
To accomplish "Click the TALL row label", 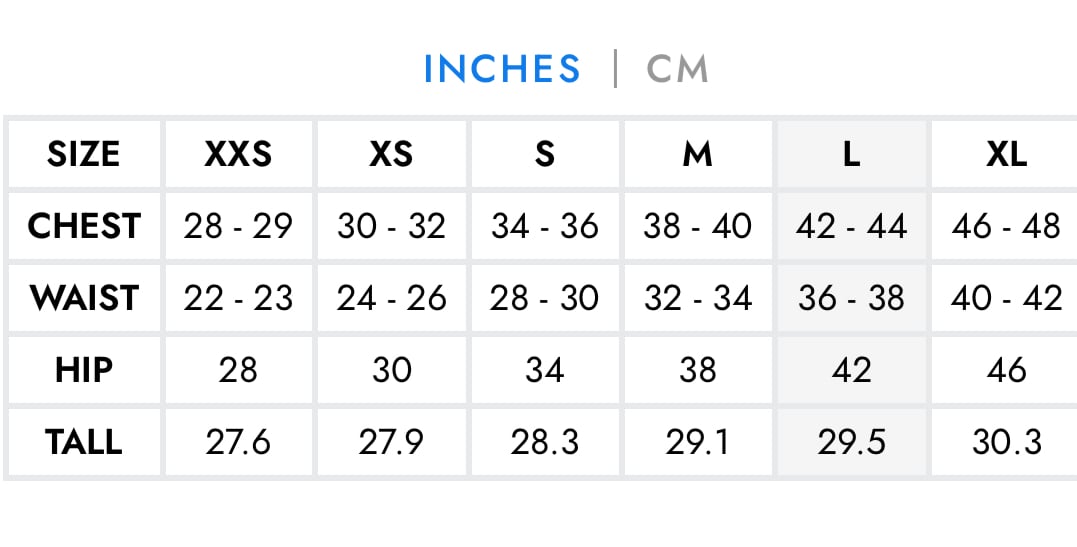I will point(84,442).
